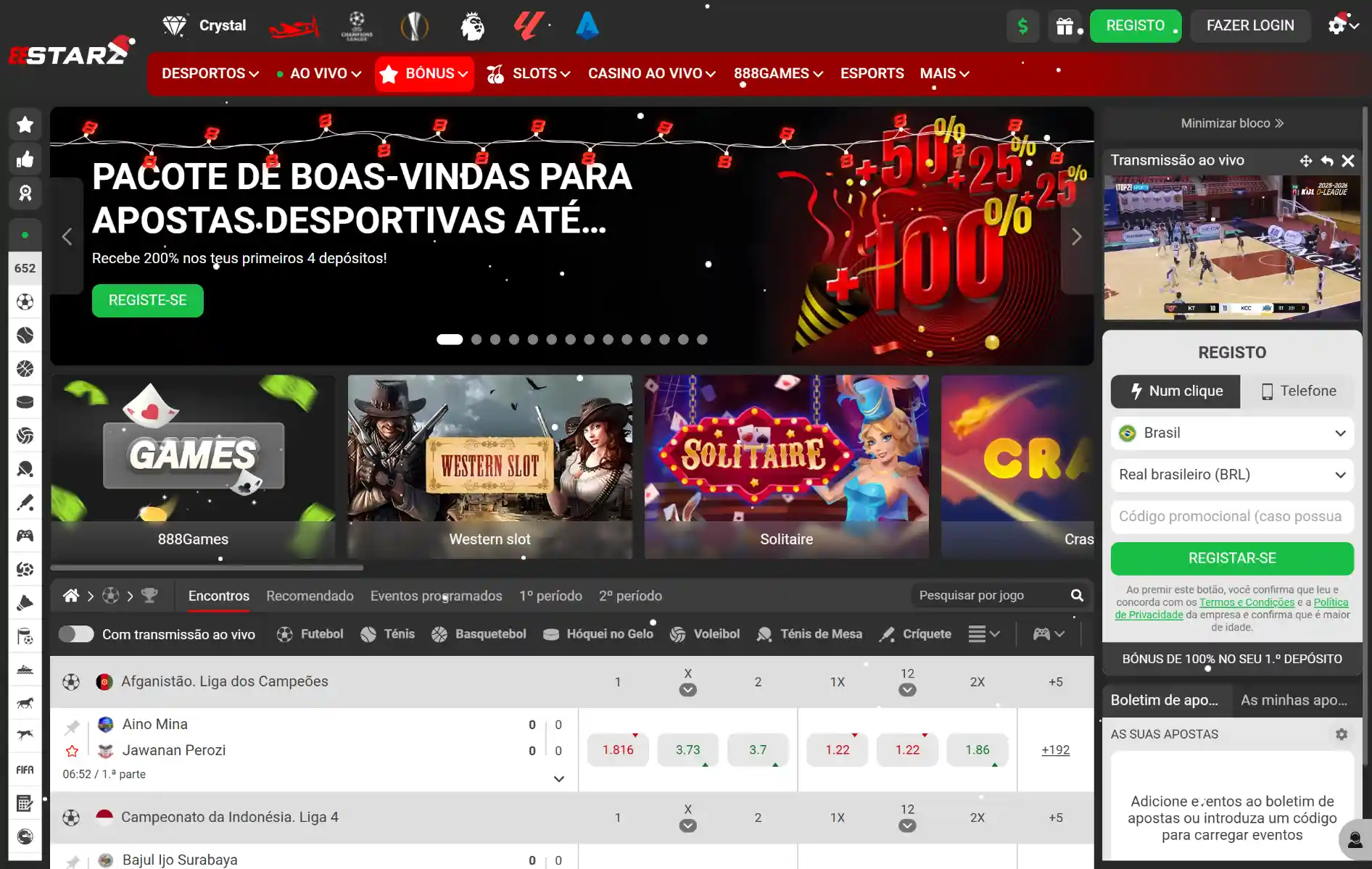Expand the Real brasileiro currency selector
This screenshot has width=1372, height=869.
[x=1231, y=475]
